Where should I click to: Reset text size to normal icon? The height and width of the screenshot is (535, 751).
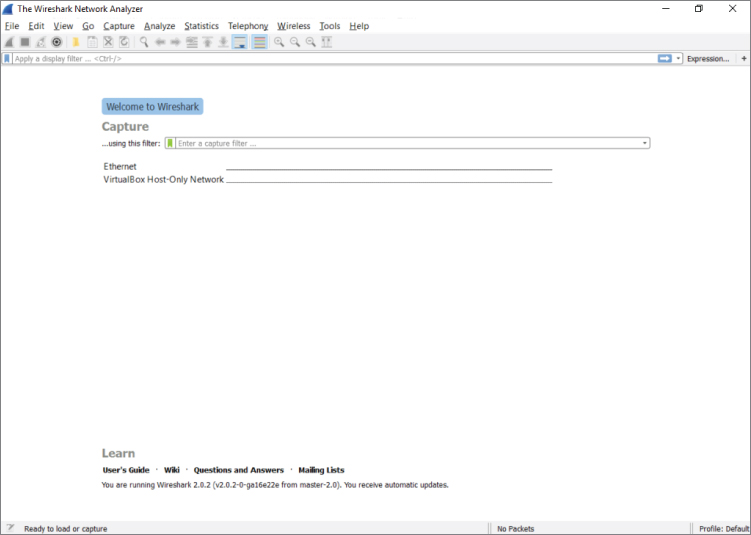pos(310,42)
